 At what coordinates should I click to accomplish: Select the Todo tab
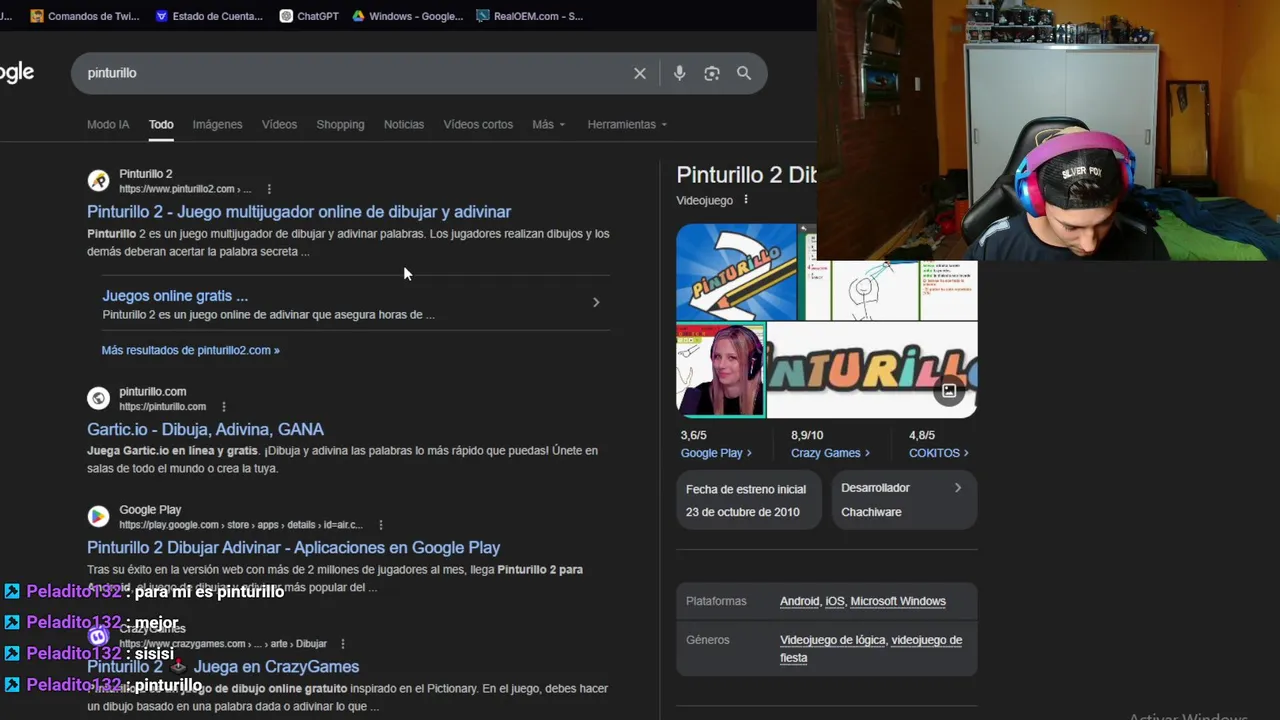161,124
